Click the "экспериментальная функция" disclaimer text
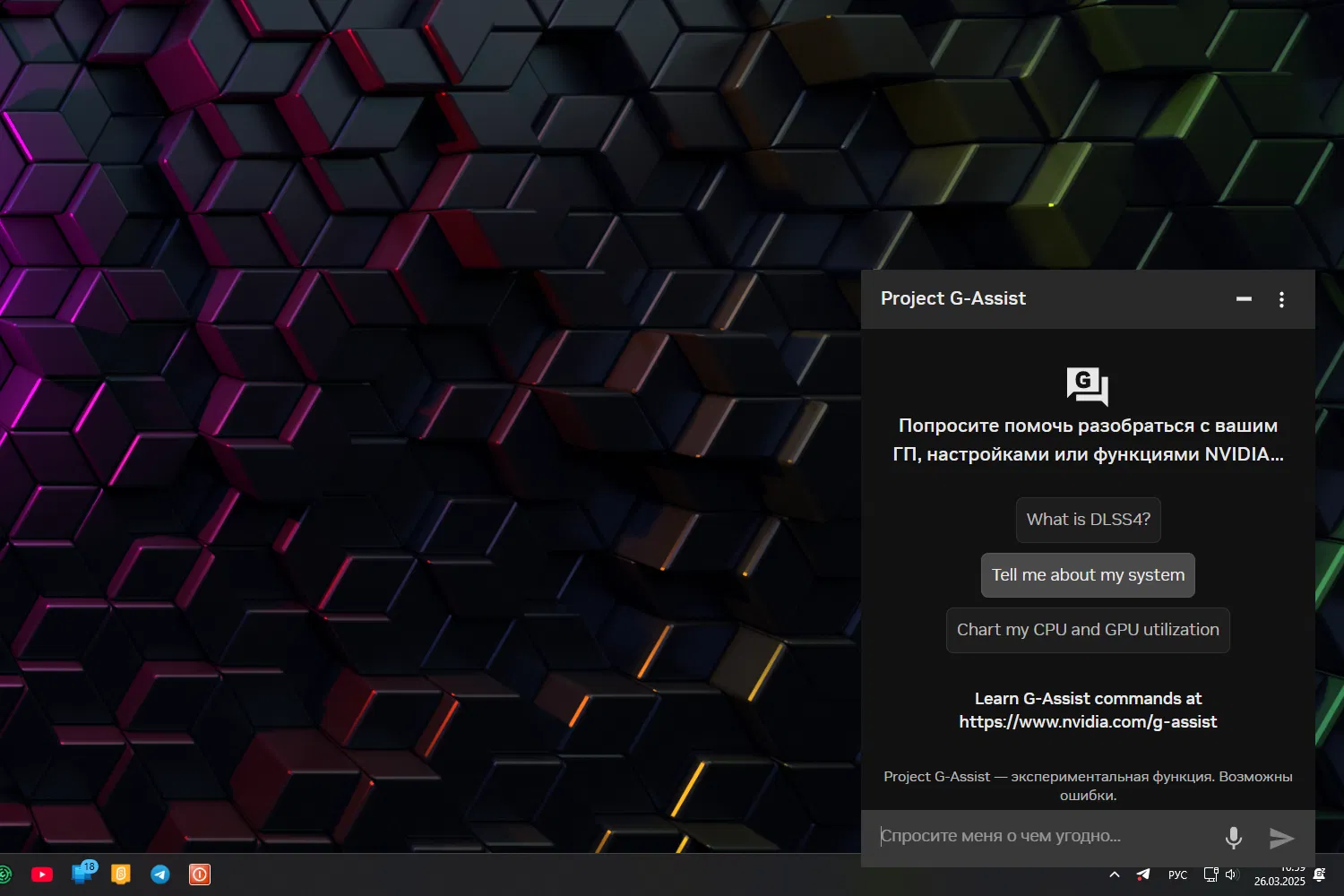This screenshot has width=1344, height=896. (1112, 777)
